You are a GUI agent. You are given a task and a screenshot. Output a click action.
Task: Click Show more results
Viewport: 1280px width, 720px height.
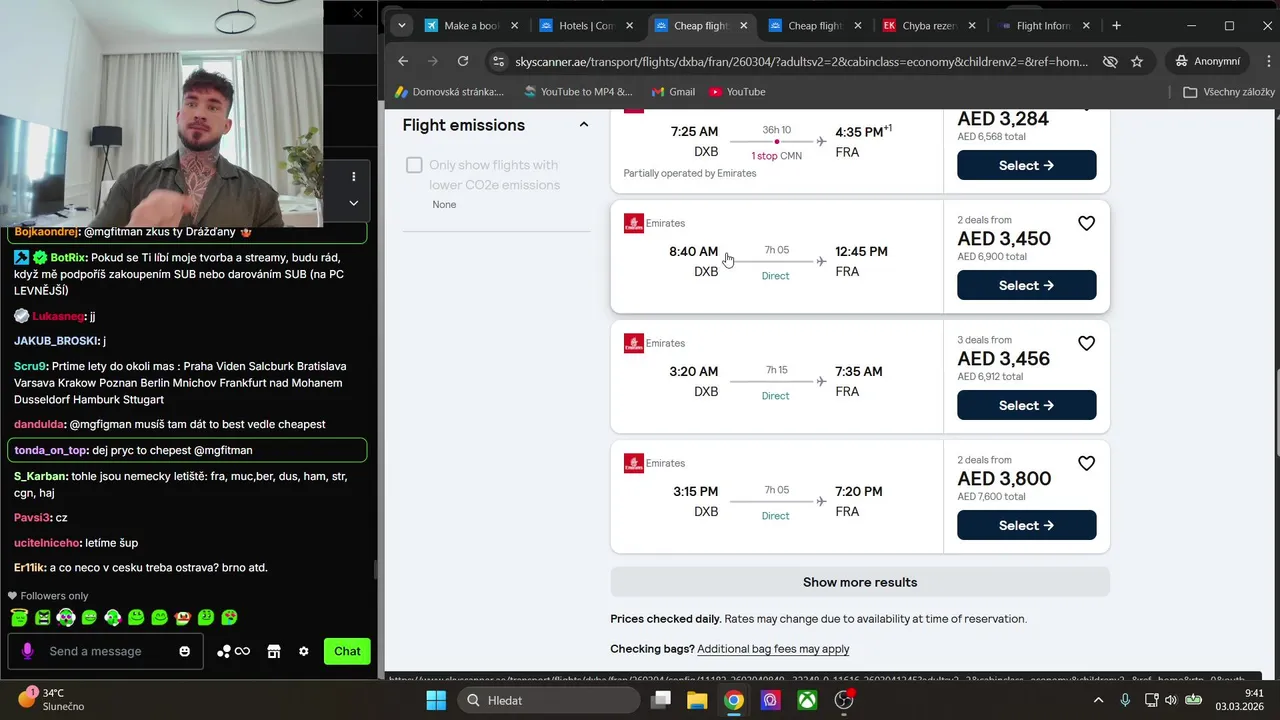[860, 582]
